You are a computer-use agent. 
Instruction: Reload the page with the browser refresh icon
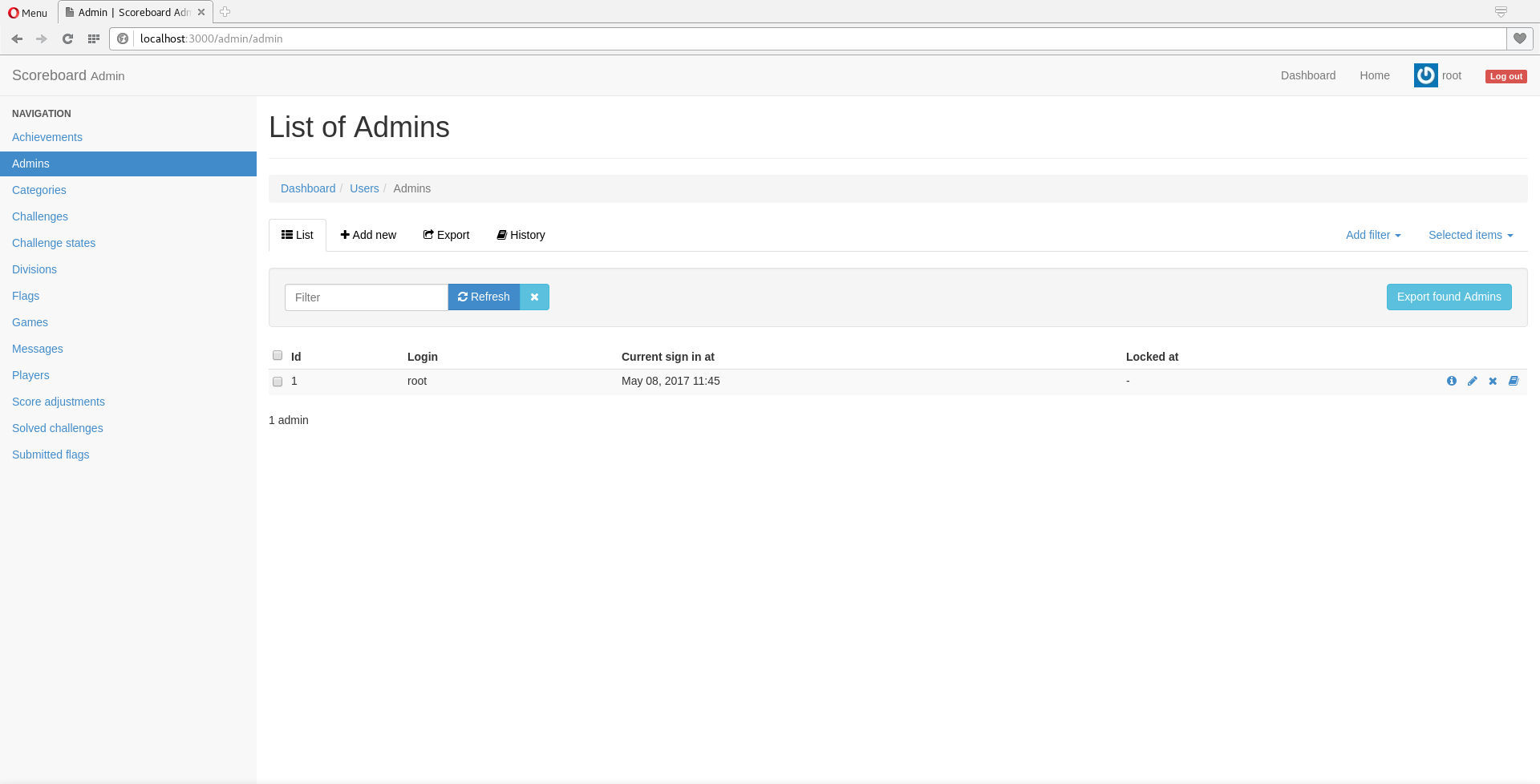(67, 38)
